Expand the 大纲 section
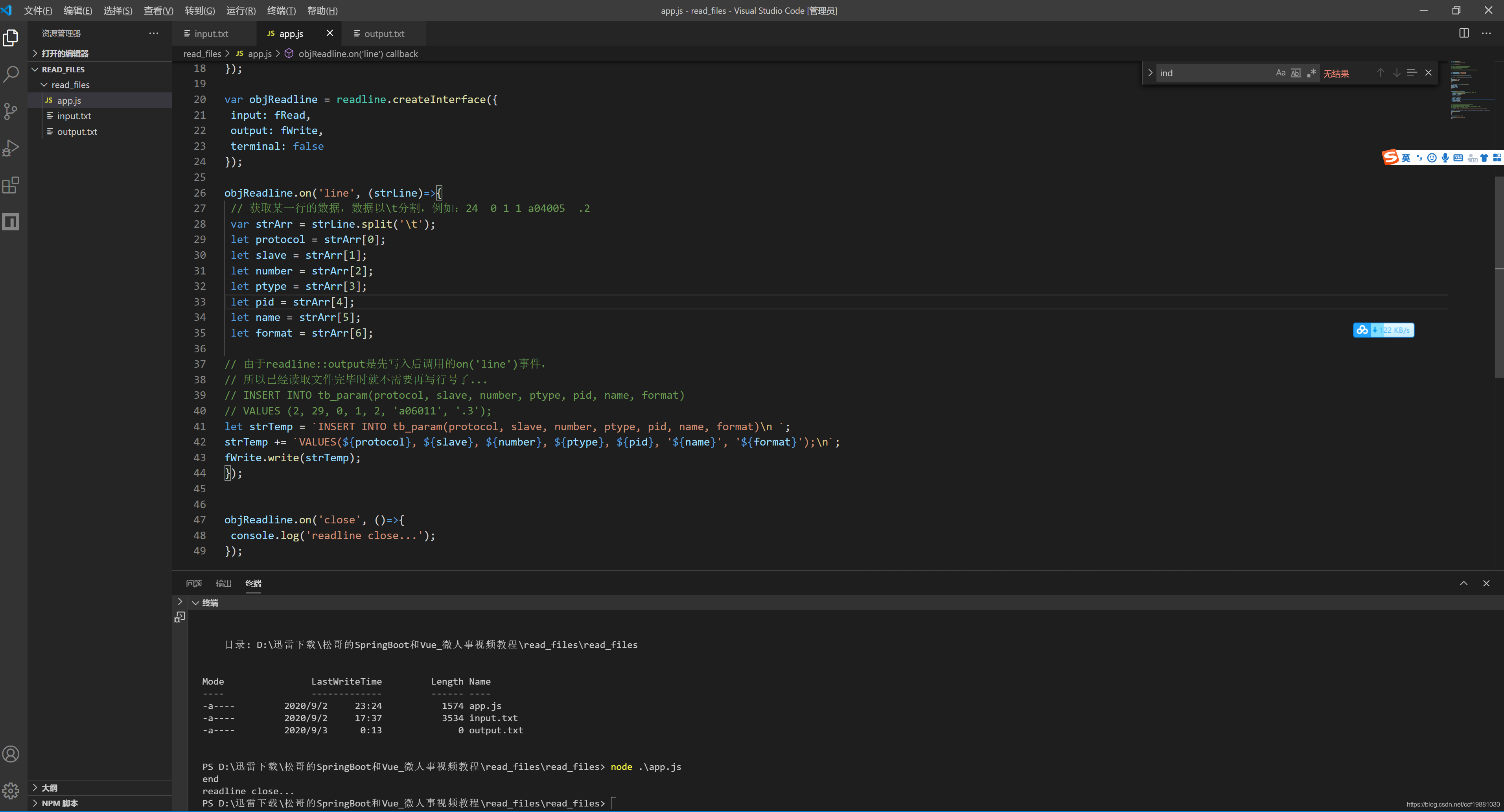Viewport: 1504px width, 812px height. pos(50,788)
